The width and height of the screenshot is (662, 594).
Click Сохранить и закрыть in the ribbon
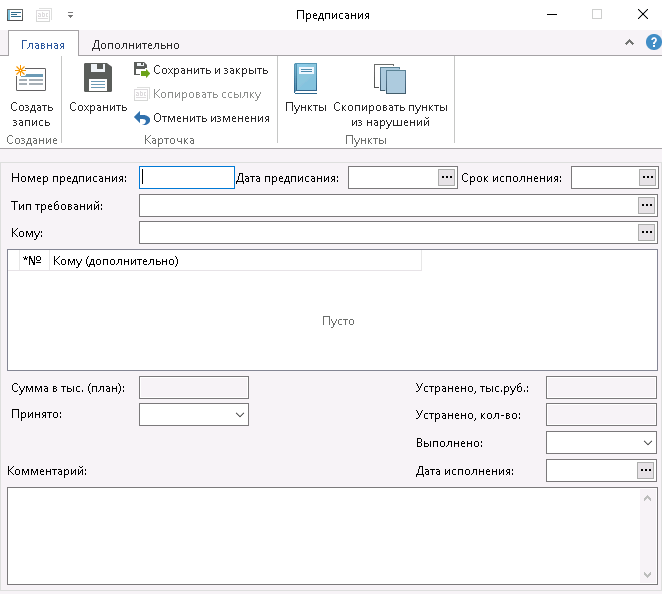pyautogui.click(x=201, y=70)
